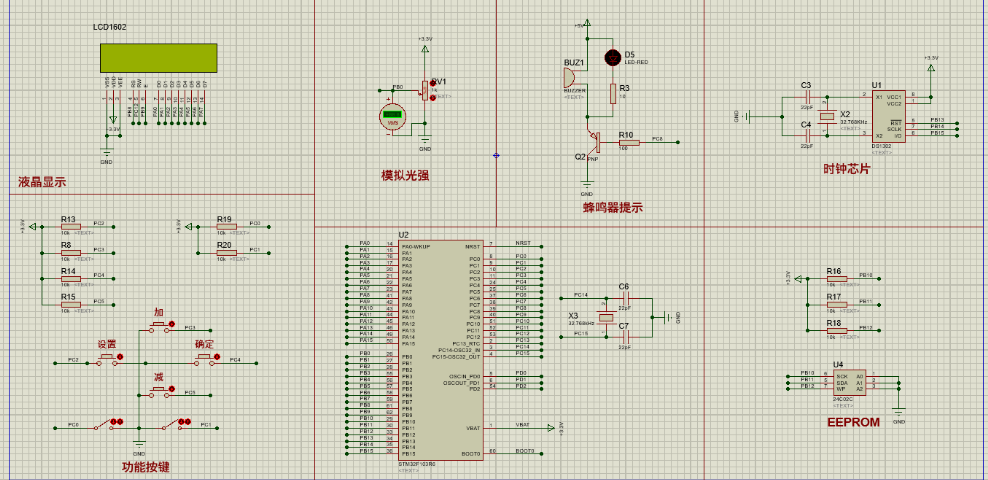Image resolution: width=988 pixels, height=480 pixels.
Task: Click the EEPROM section label
Action: coord(853,423)
